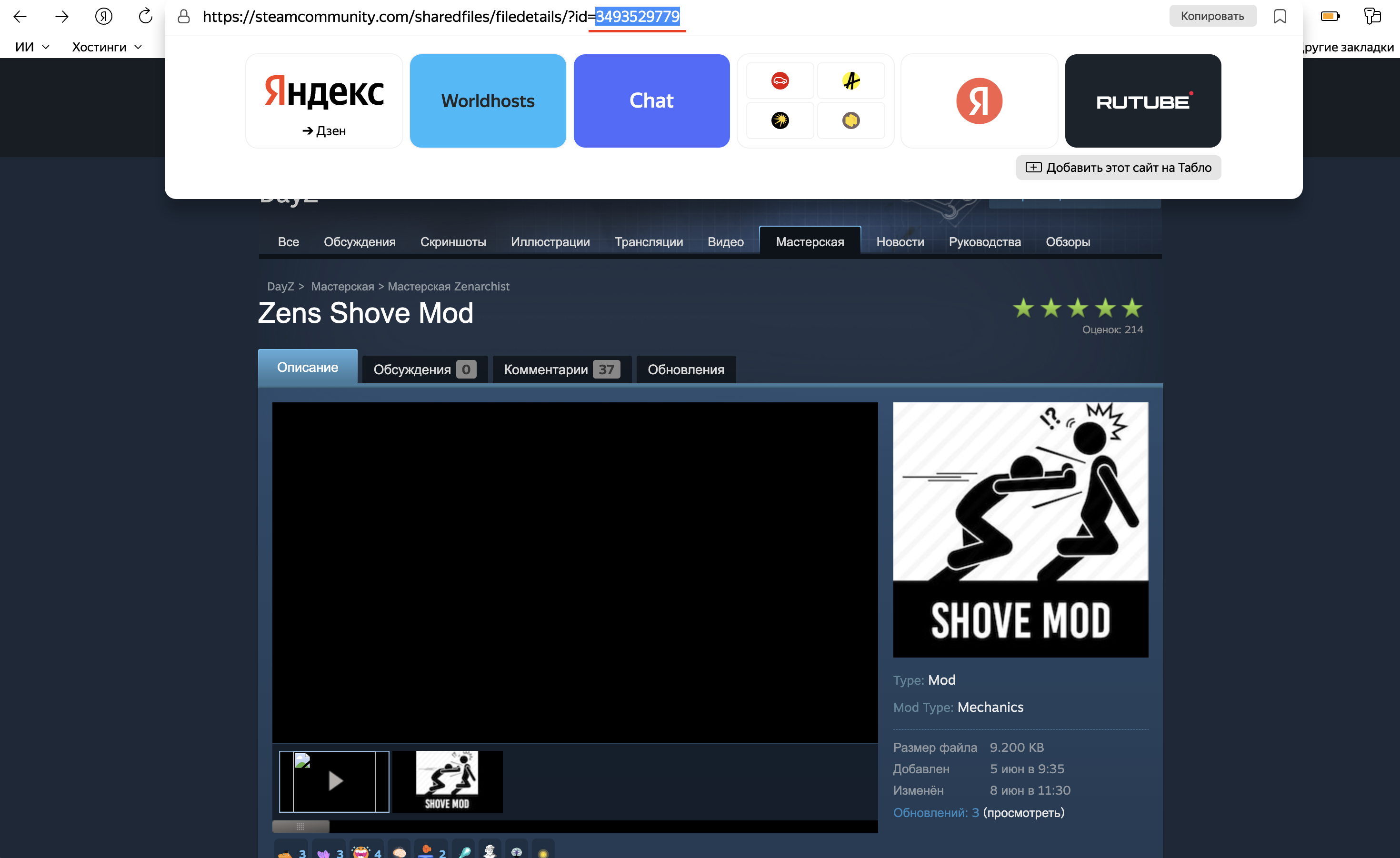Viewport: 1400px width, 858px height.
Task: Click the media strip horizontal scrollbar handle
Action: (x=300, y=826)
